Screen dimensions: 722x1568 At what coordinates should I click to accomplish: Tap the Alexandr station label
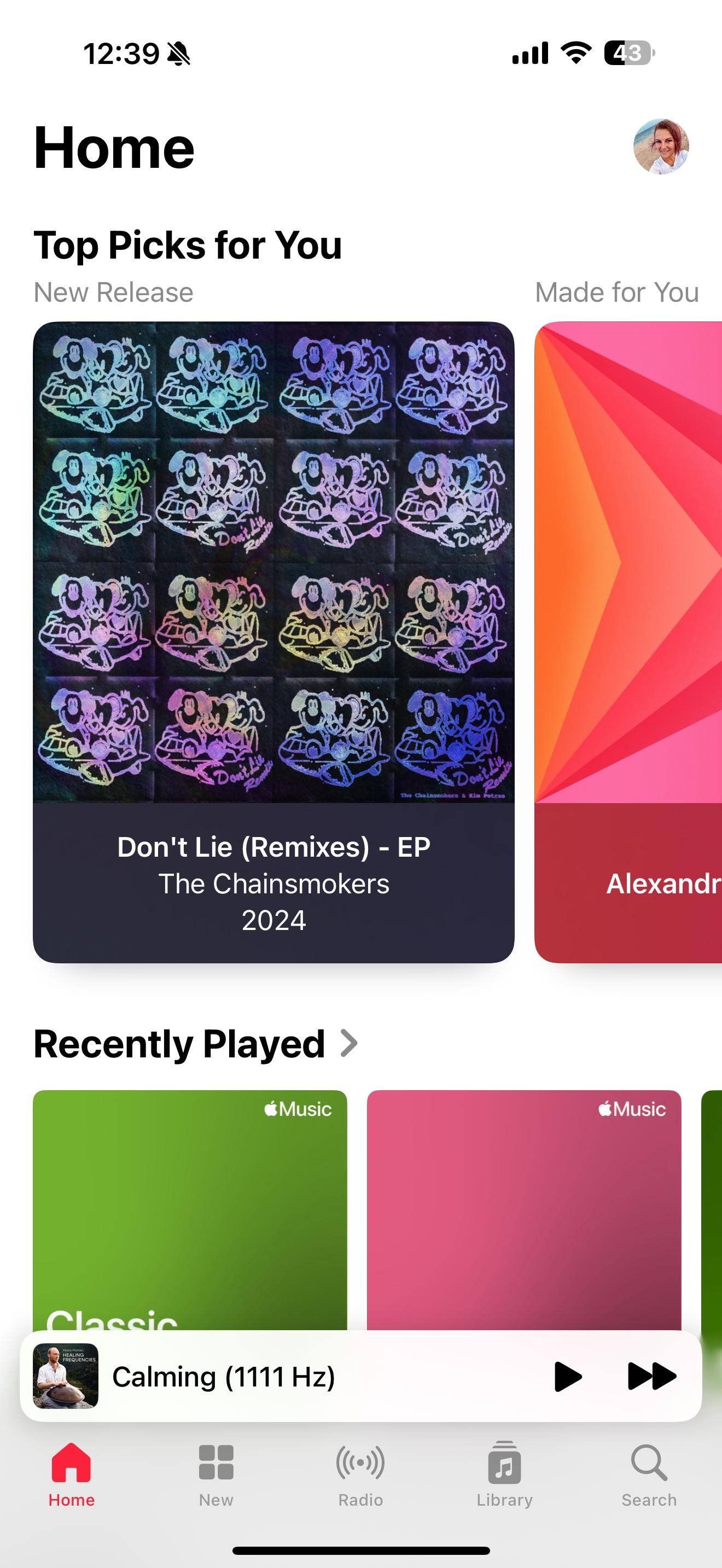[x=663, y=883]
